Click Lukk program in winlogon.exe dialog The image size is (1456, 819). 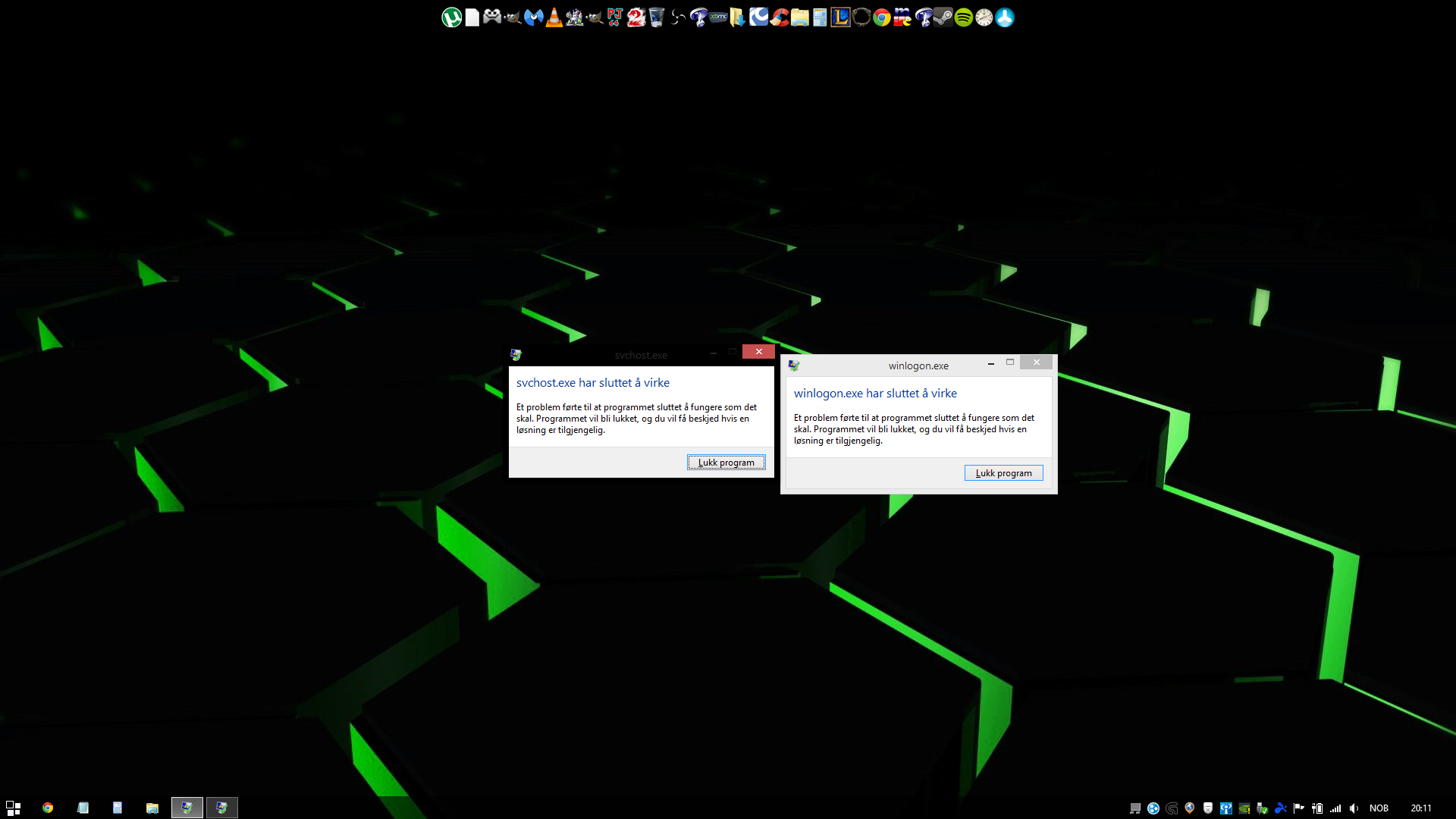[1003, 473]
